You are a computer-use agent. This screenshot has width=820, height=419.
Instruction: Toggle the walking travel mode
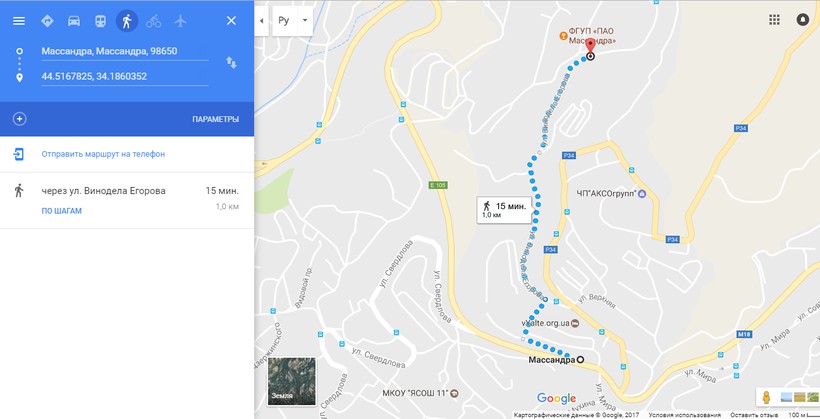127,21
